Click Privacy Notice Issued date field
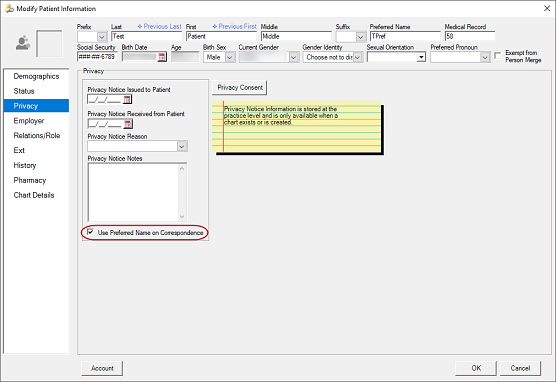 point(105,100)
